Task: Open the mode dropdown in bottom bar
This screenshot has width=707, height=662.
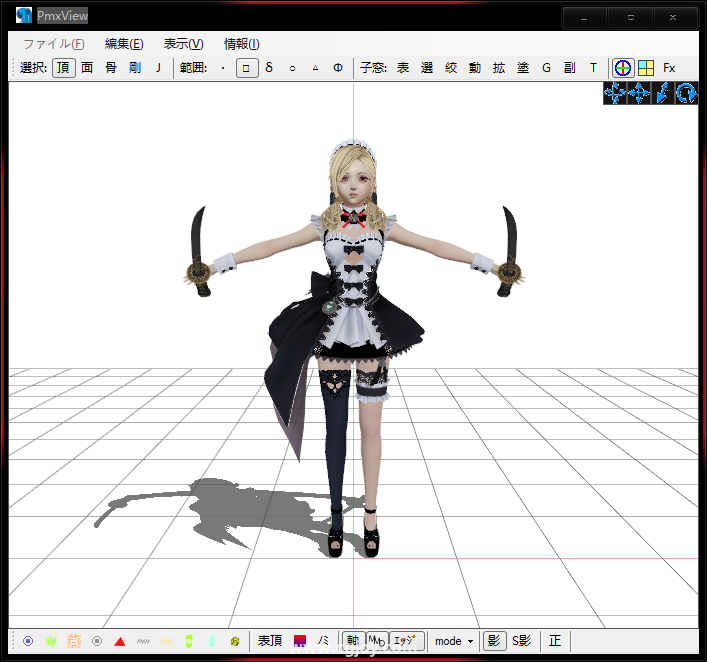Action: tap(455, 641)
